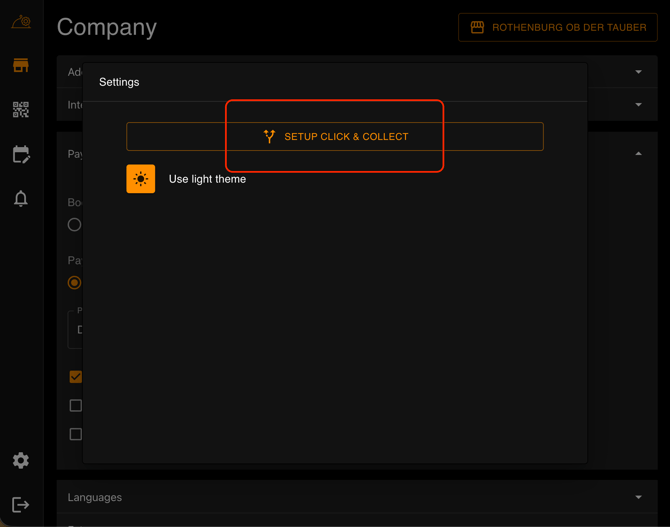The image size is (670, 527).
Task: Open settings gear in sidebar
Action: click(21, 460)
